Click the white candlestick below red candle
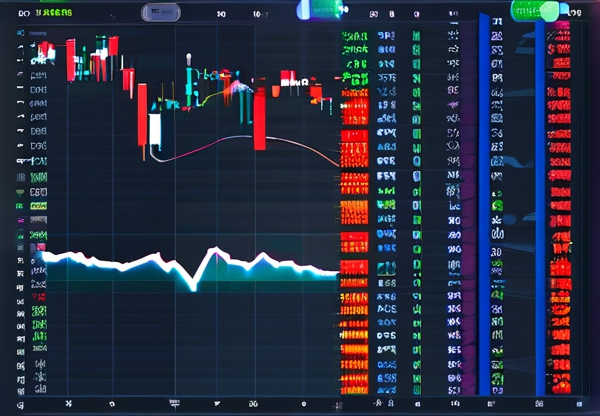The height and width of the screenshot is (416, 600). (155, 130)
